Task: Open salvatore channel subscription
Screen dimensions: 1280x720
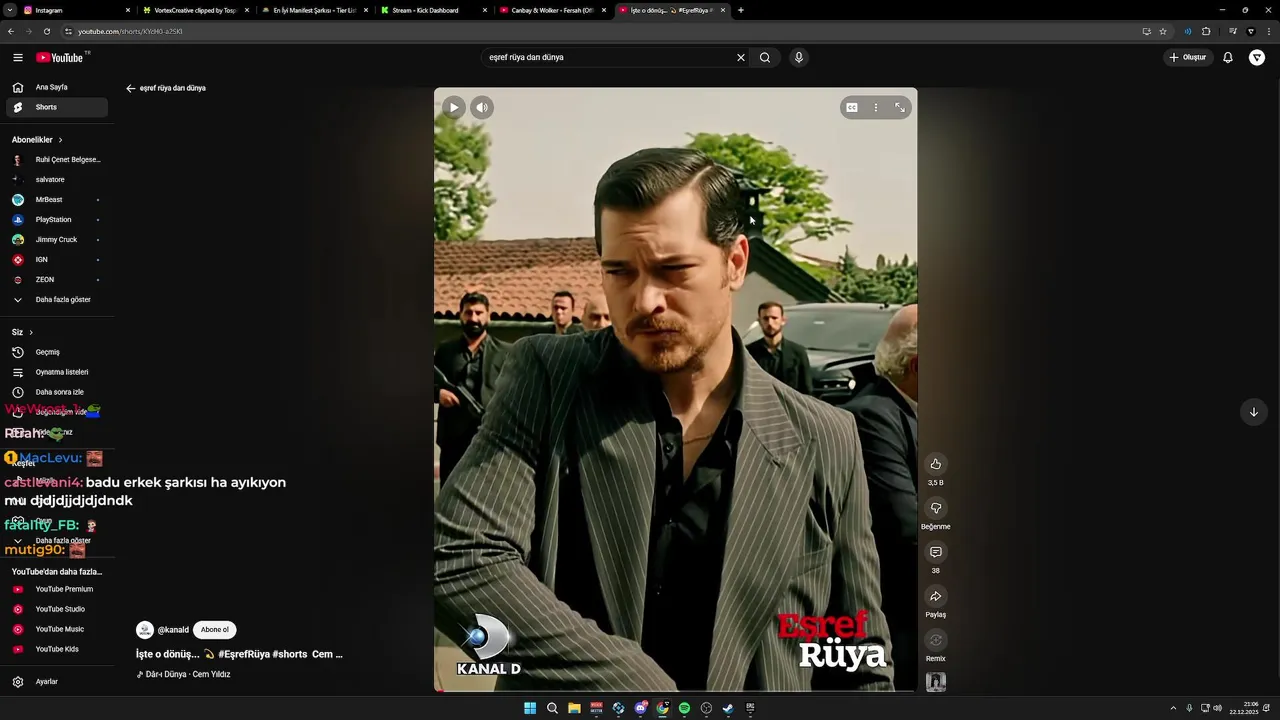Action: [x=57, y=180]
